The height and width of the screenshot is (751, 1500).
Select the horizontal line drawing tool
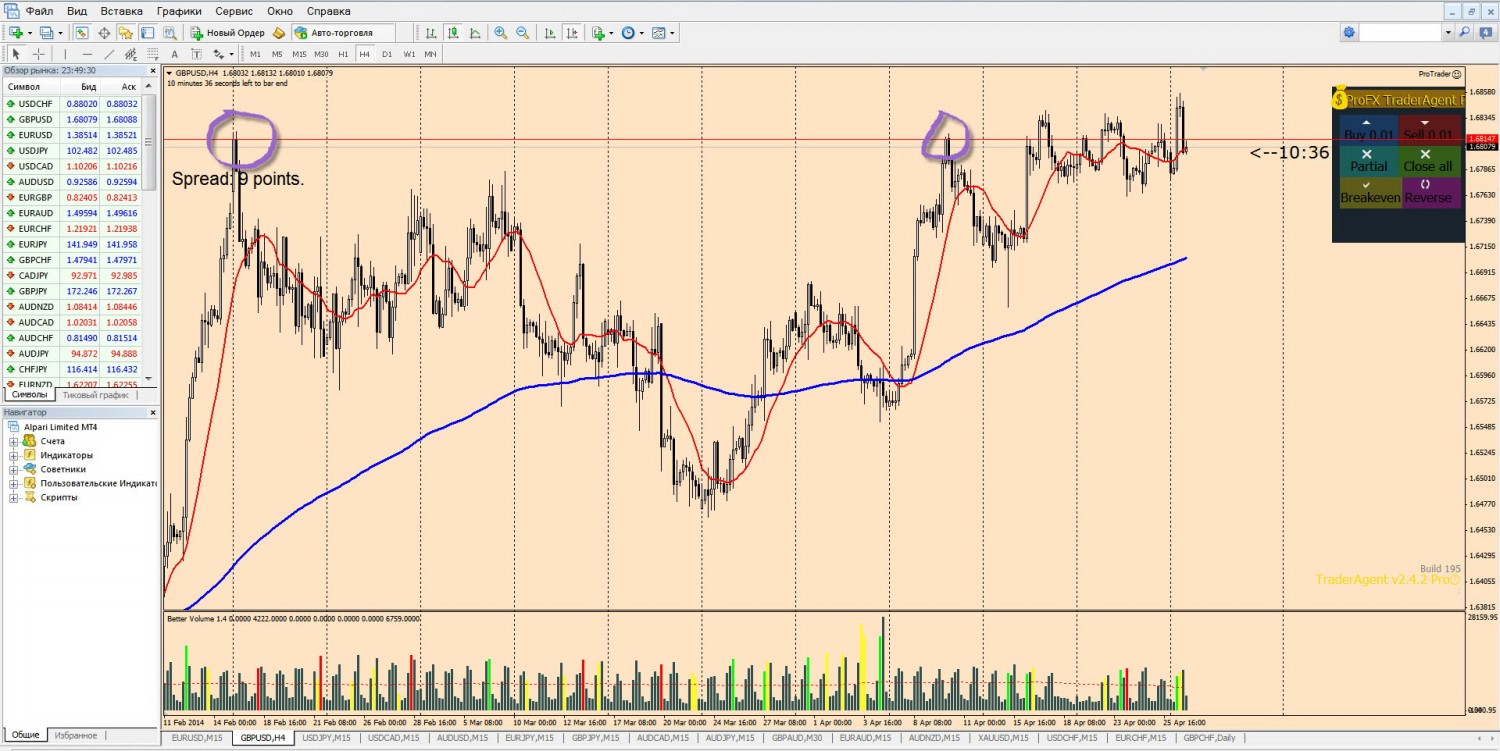tap(87, 54)
